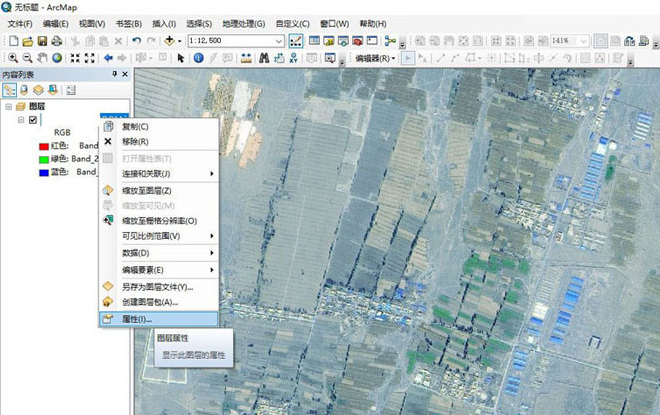Image resolution: width=660 pixels, height=415 pixels.
Task: Click the Fixed Zoom In icon
Action: pyautogui.click(x=75, y=58)
